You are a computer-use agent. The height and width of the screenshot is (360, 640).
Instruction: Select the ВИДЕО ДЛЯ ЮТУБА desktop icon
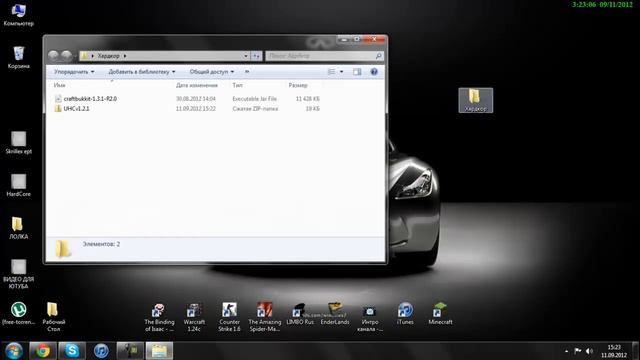click(x=18, y=274)
